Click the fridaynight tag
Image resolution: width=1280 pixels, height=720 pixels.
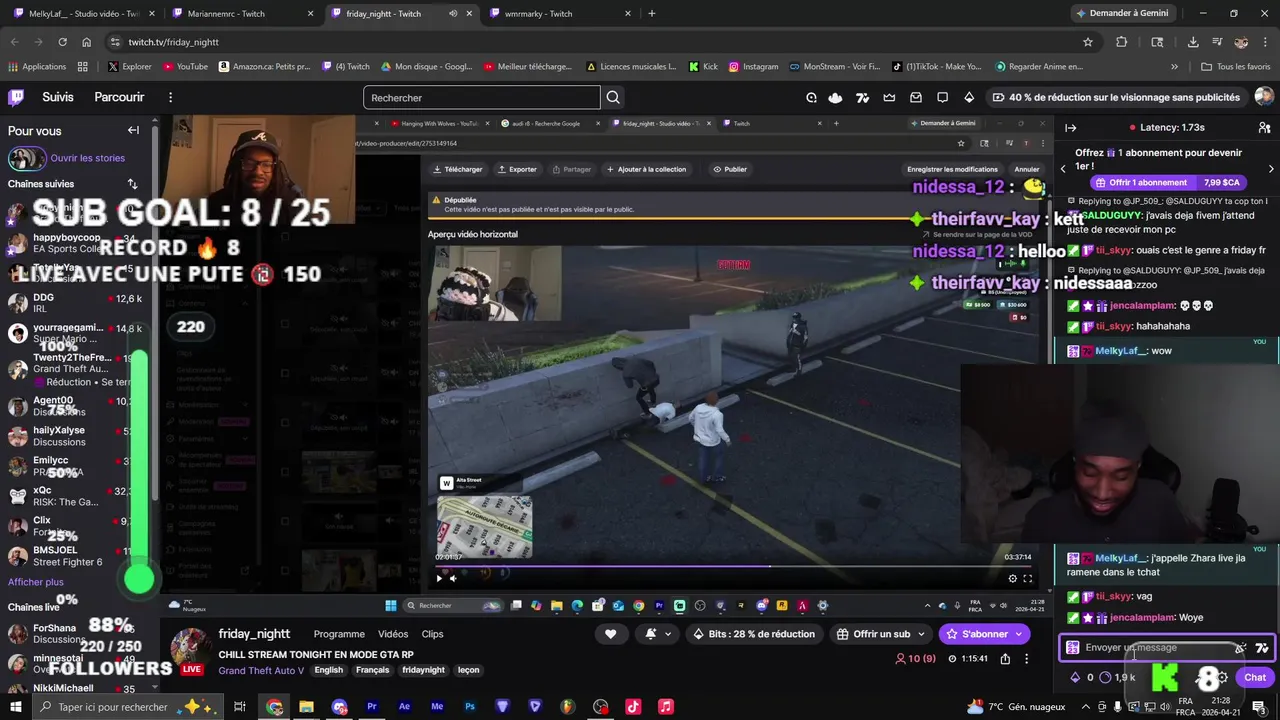423,670
